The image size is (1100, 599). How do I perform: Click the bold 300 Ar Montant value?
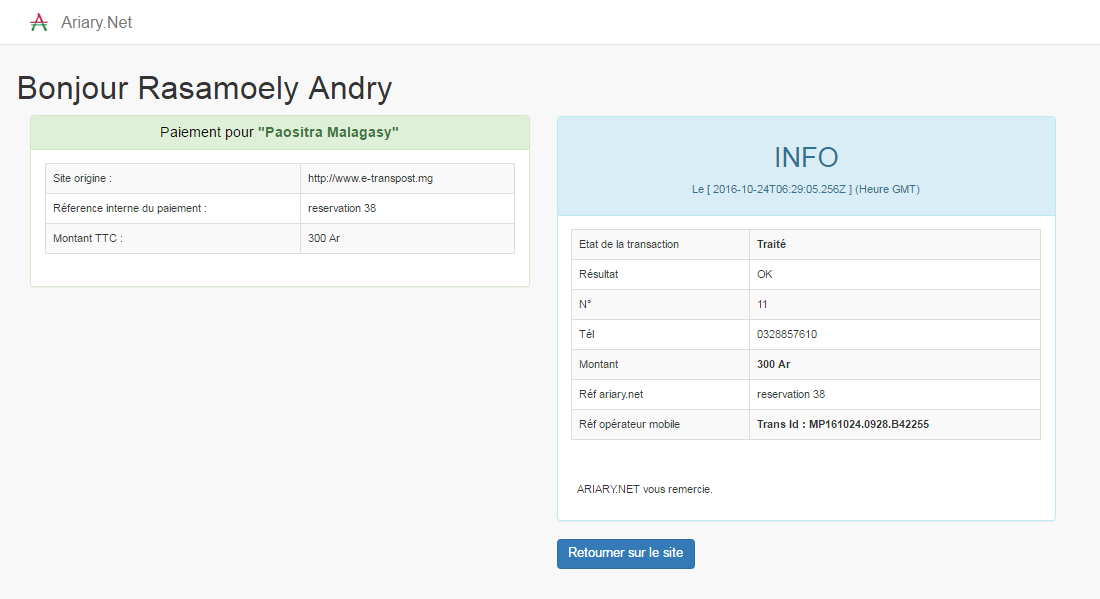[773, 364]
